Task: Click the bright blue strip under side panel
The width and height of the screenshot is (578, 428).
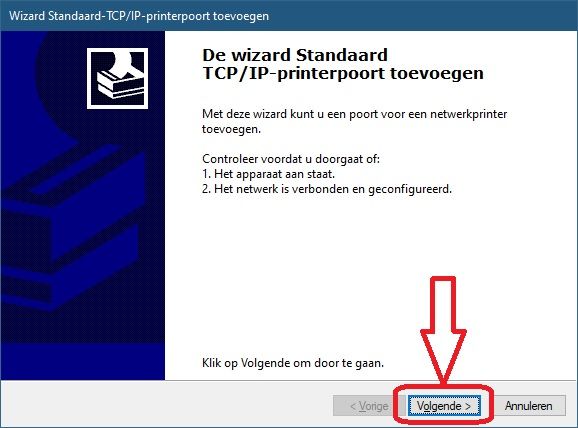Action: pos(83,361)
